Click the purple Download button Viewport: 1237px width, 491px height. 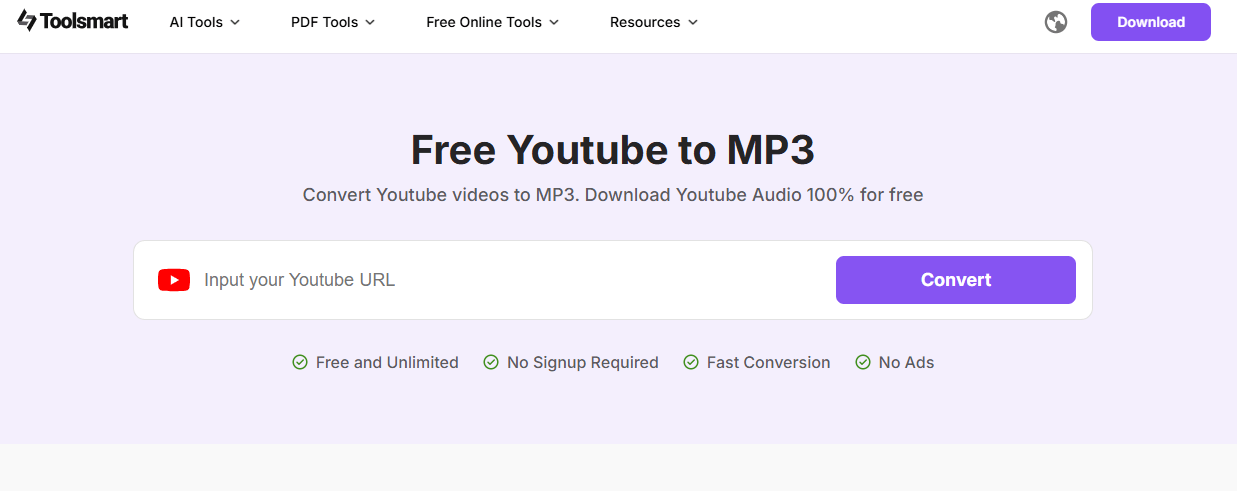click(x=1151, y=22)
